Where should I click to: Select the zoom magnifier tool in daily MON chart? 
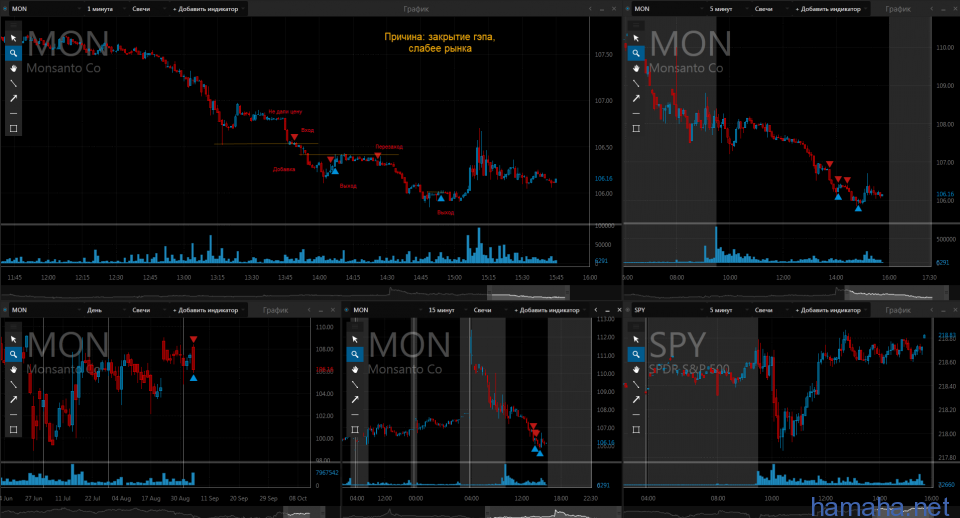13,355
